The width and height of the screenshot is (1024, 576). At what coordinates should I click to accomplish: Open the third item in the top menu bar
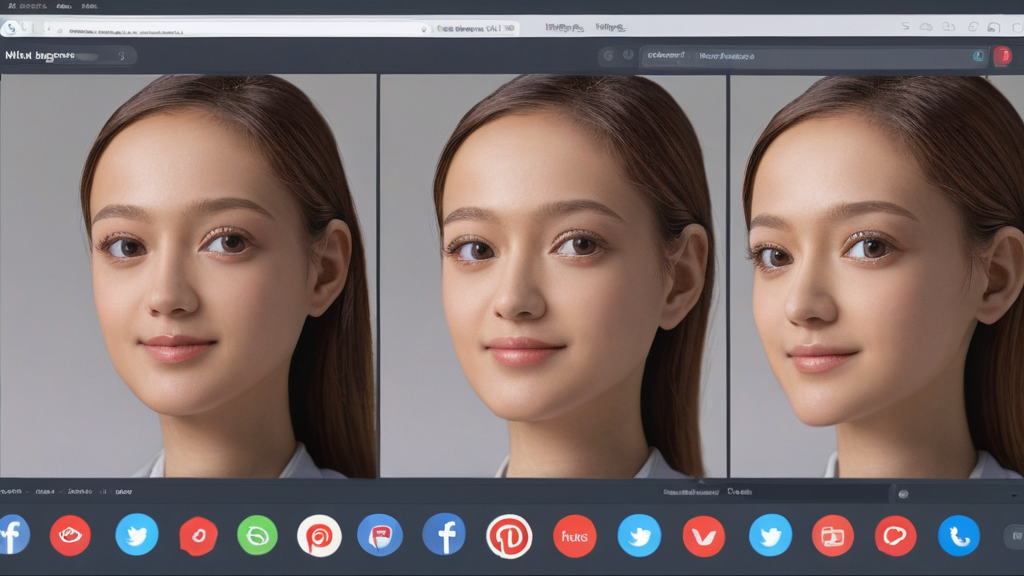89,6
